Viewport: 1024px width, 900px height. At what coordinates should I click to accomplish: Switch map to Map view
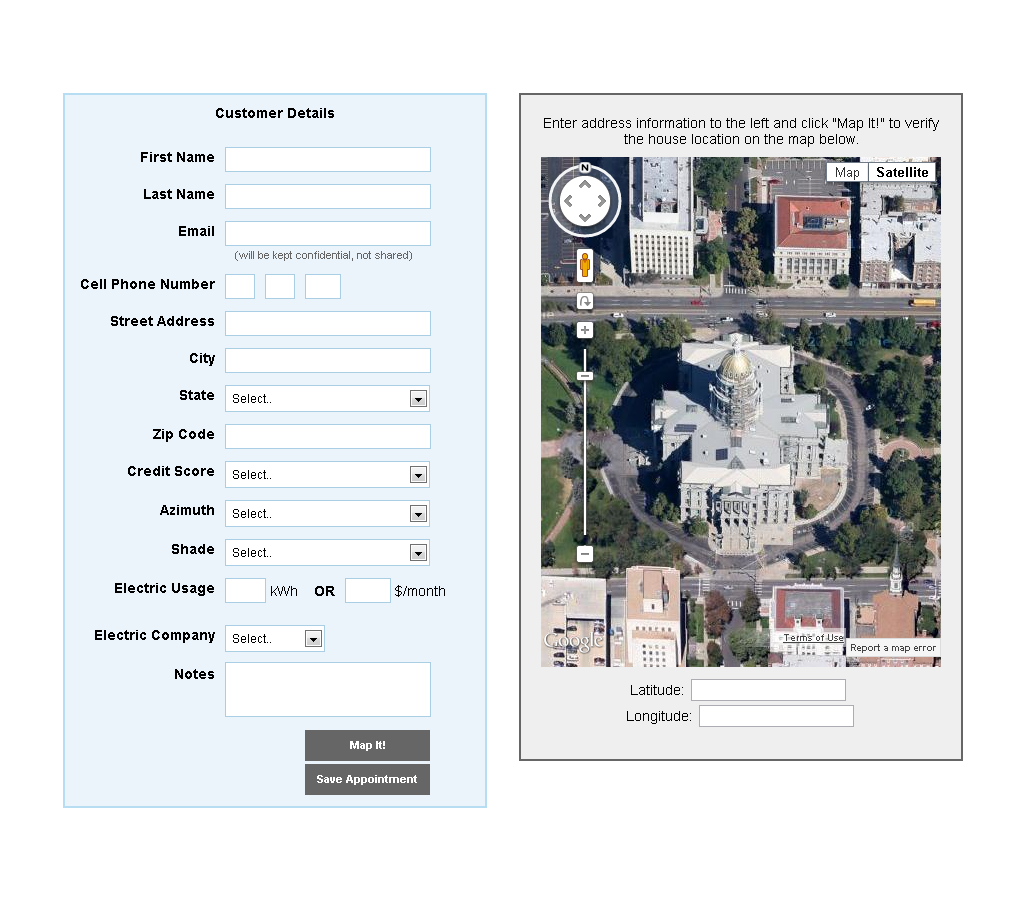pos(847,172)
